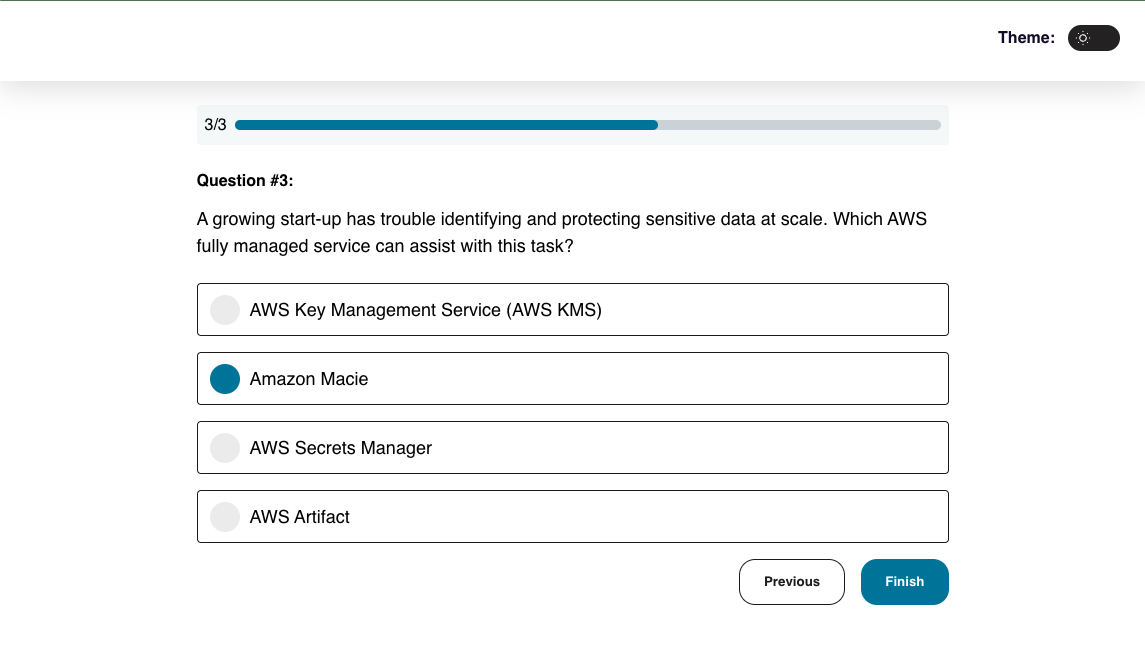Go back with the Previous button
This screenshot has height=660, width=1145.
point(792,582)
